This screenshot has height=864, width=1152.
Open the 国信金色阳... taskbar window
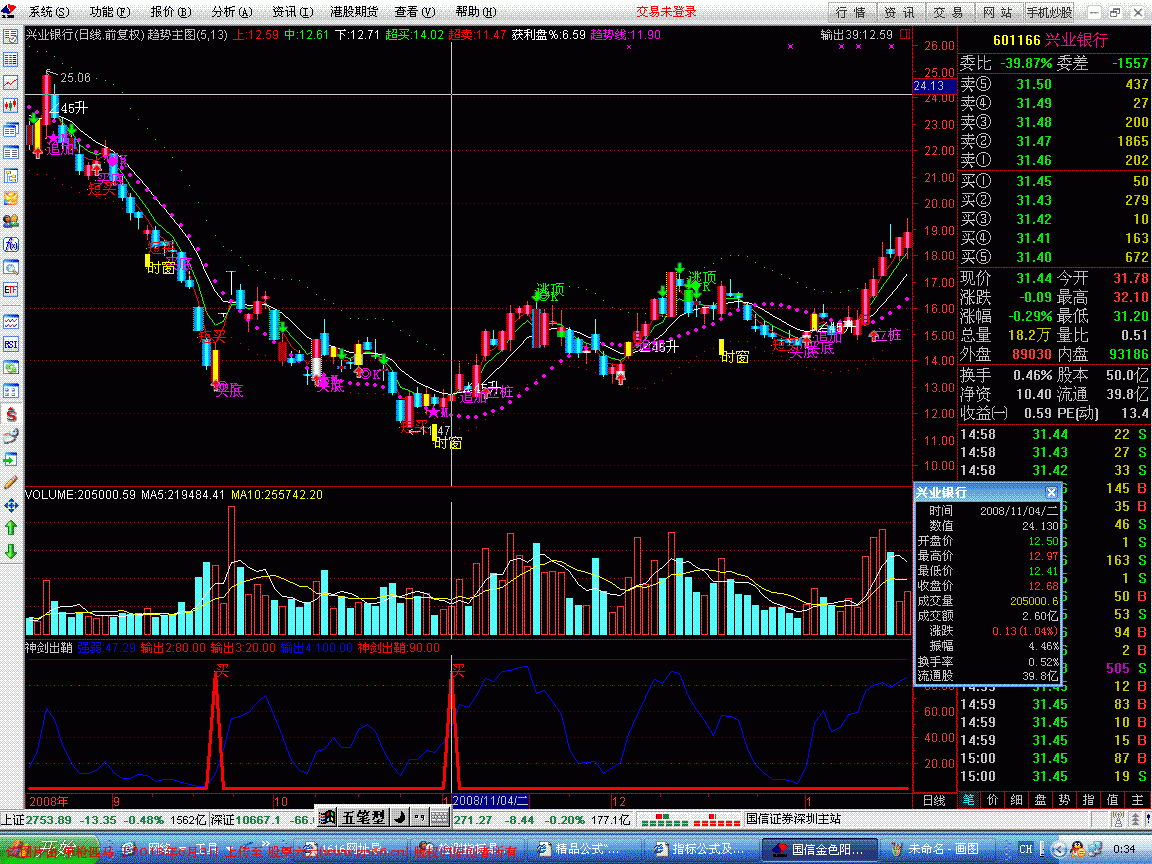pos(819,849)
